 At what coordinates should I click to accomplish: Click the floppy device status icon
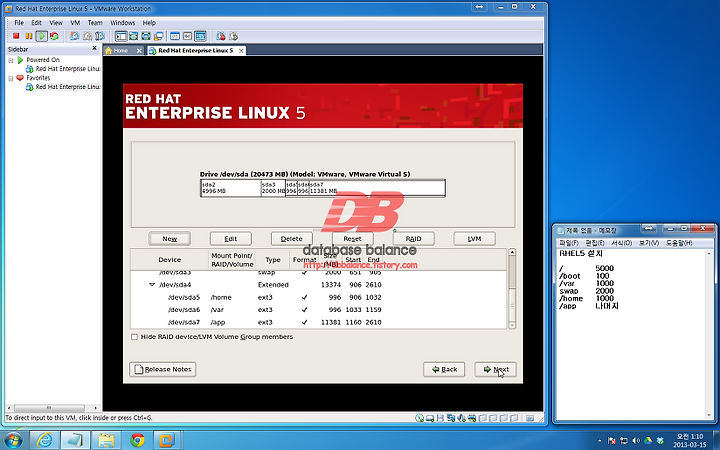pyautogui.click(x=440, y=418)
